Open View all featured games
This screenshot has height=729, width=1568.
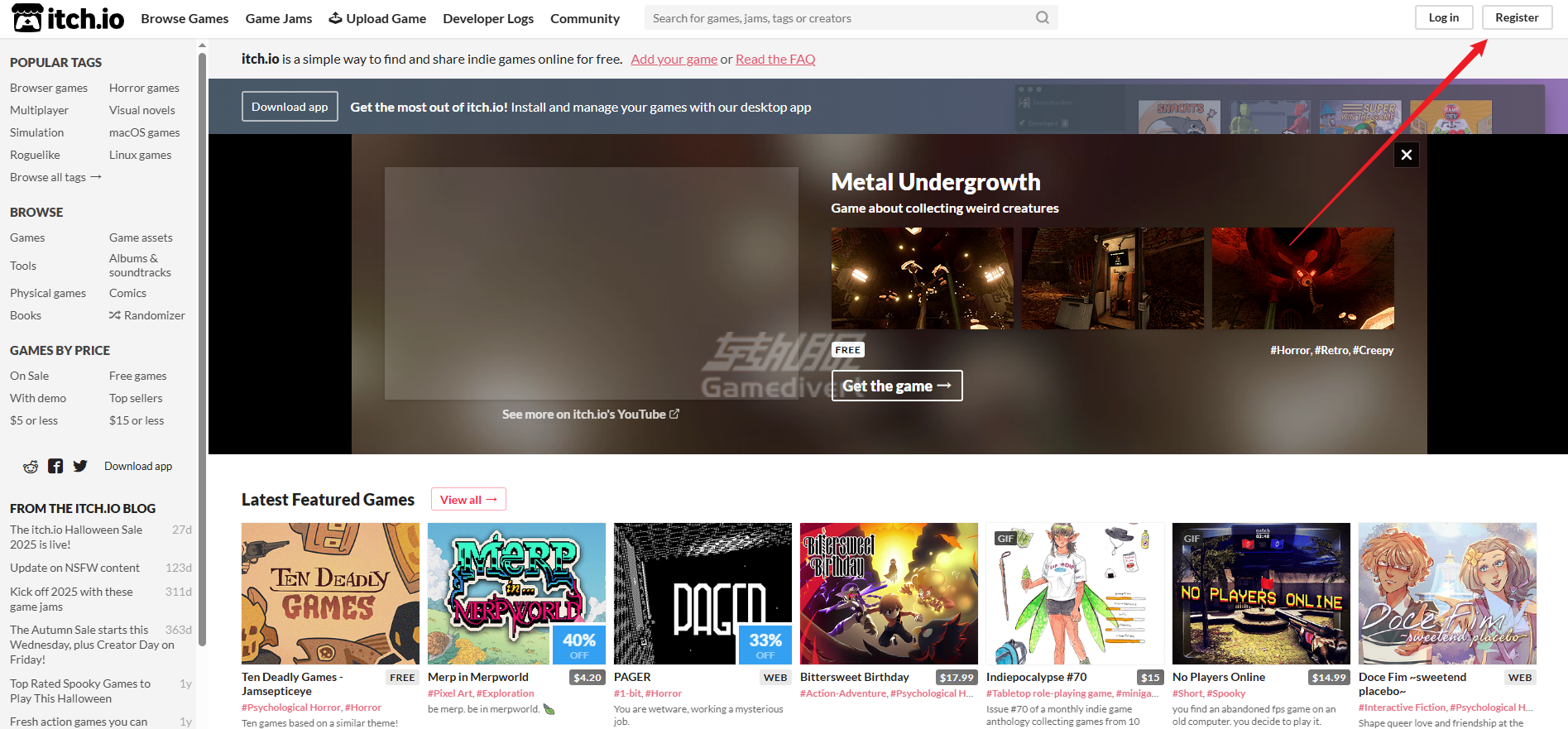click(468, 500)
